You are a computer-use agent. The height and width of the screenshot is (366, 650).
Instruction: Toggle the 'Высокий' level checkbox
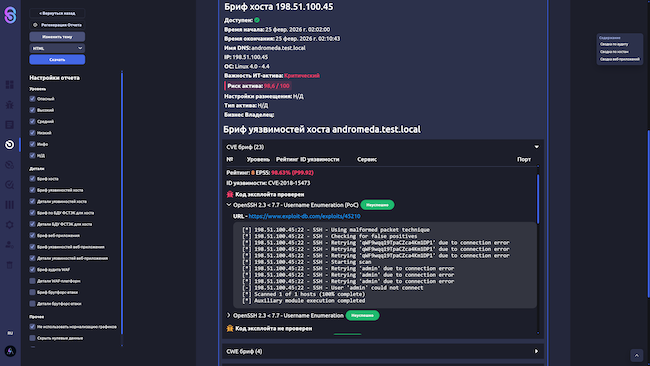click(x=32, y=110)
